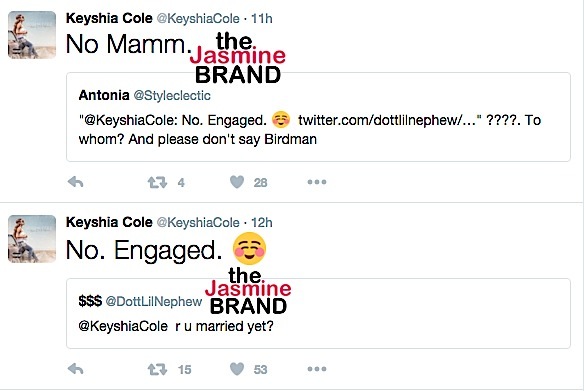
Task: Open more options on "No. Engaged." tweet
Action: [317, 369]
